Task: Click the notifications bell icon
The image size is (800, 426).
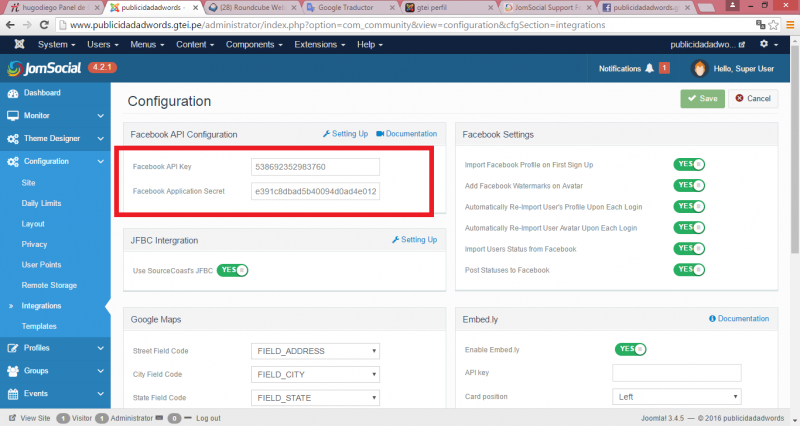Action: pos(649,68)
